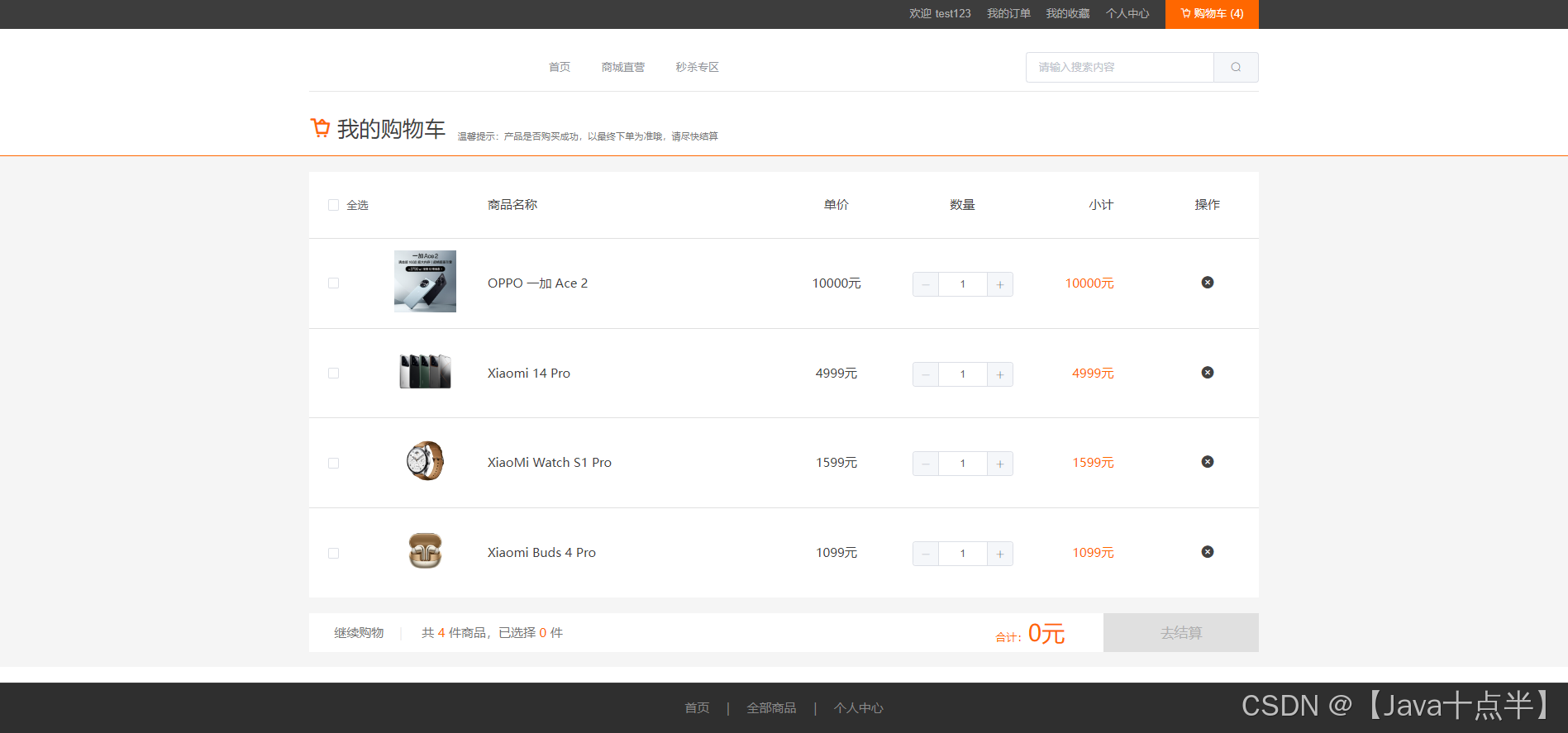Add one more XiaoMi Watch S1 Pro
1568x733 pixels.
tap(1000, 464)
